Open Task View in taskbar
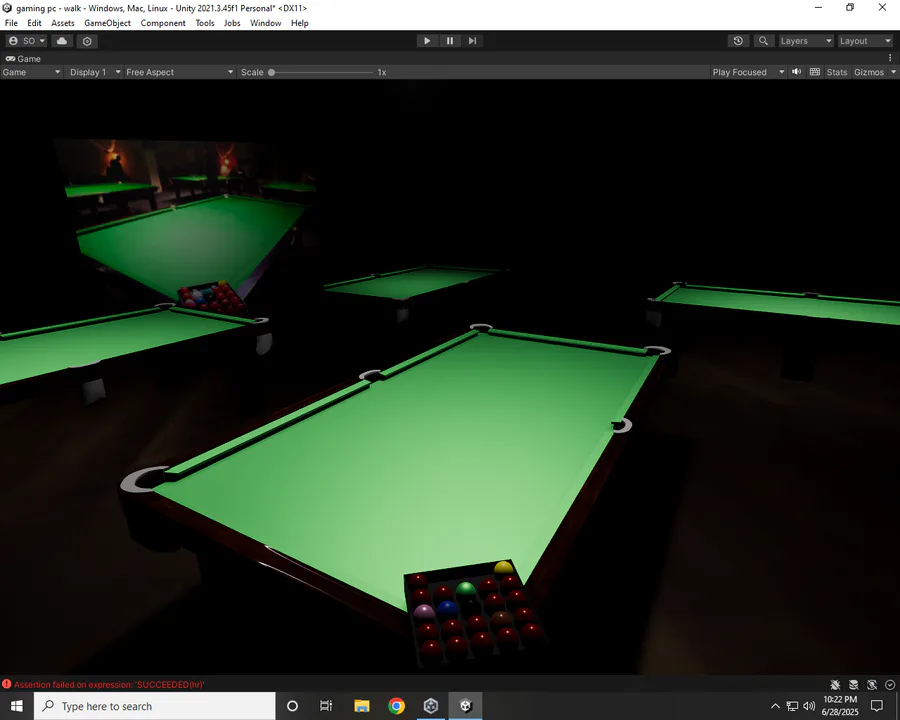 coord(326,706)
